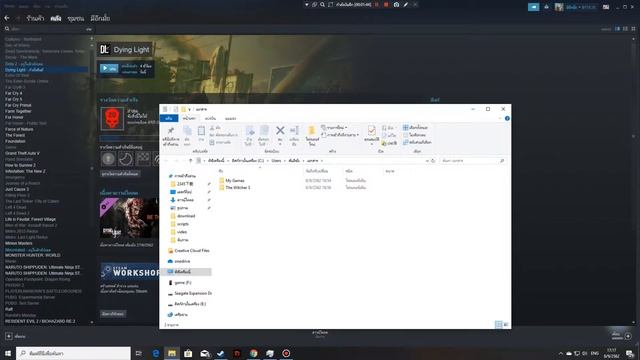Image resolution: width=640 pixels, height=360 pixels.
Task: Select Just Cause 3 in the Steam library
Action: tap(17, 189)
